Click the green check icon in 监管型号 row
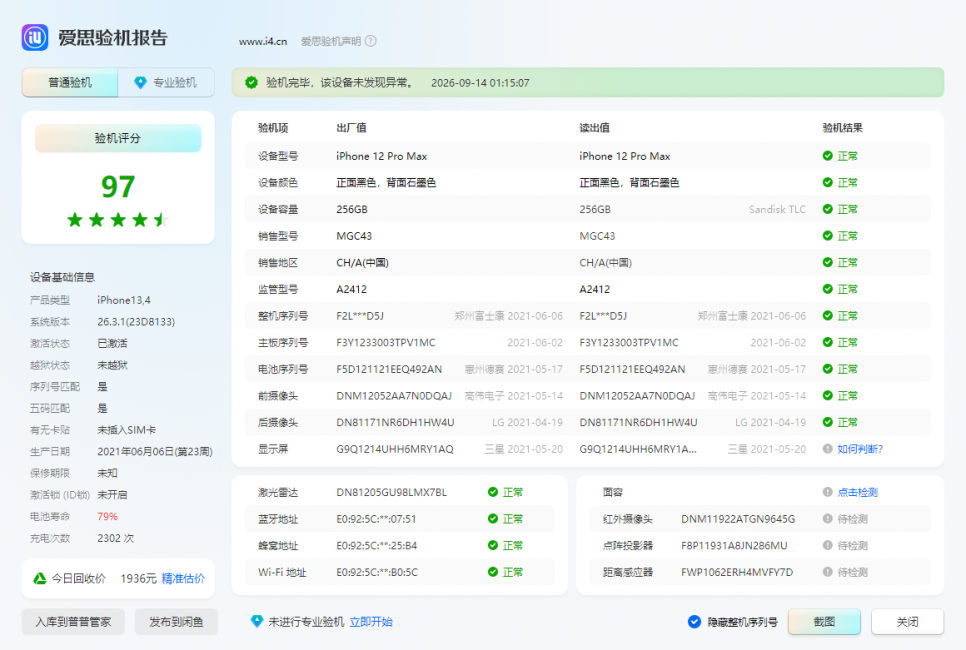The image size is (966, 650). pyautogui.click(x=828, y=289)
